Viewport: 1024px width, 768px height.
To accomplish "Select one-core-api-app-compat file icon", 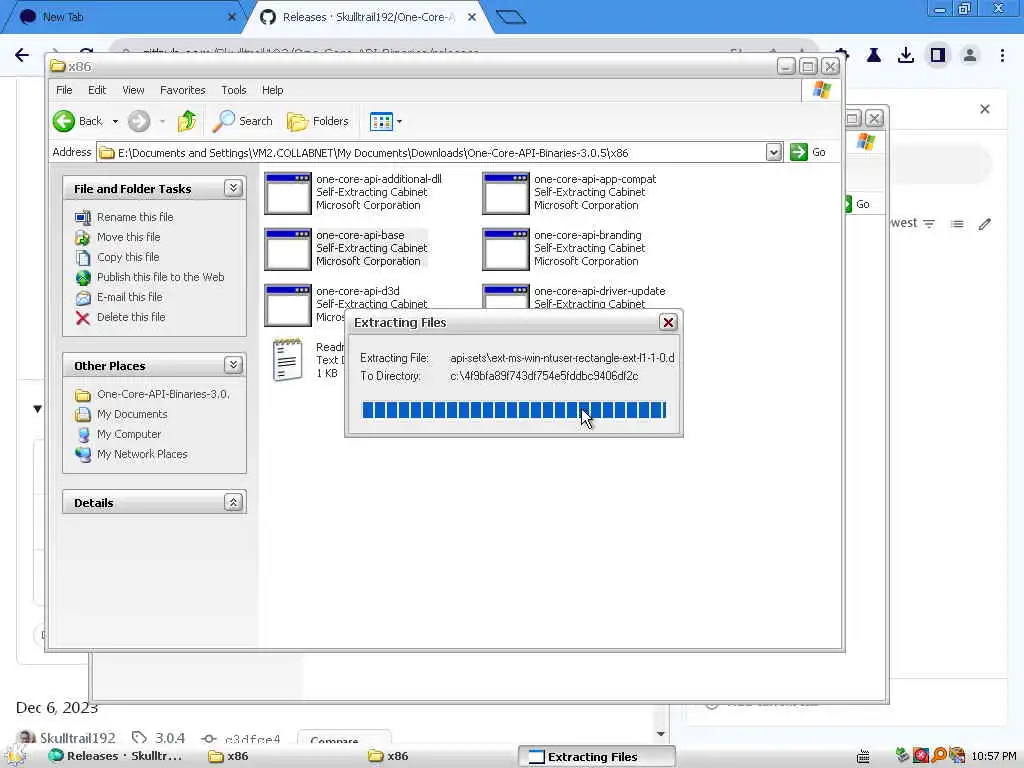I will (505, 193).
